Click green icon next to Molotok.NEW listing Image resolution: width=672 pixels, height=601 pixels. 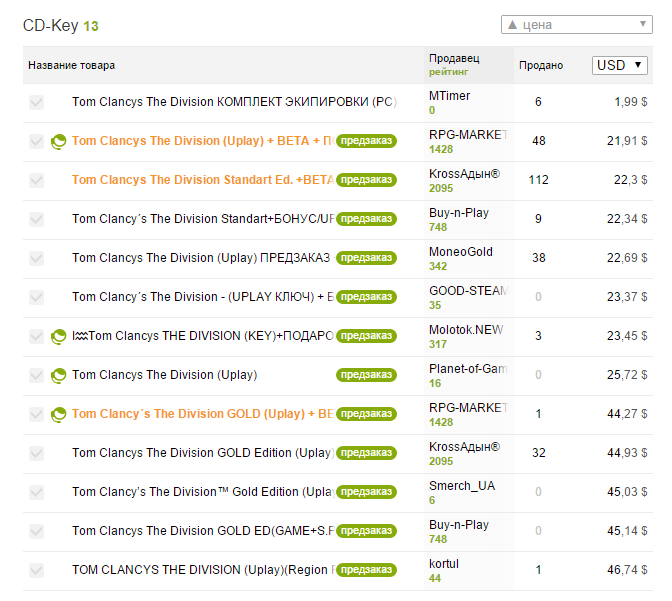[x=59, y=336]
